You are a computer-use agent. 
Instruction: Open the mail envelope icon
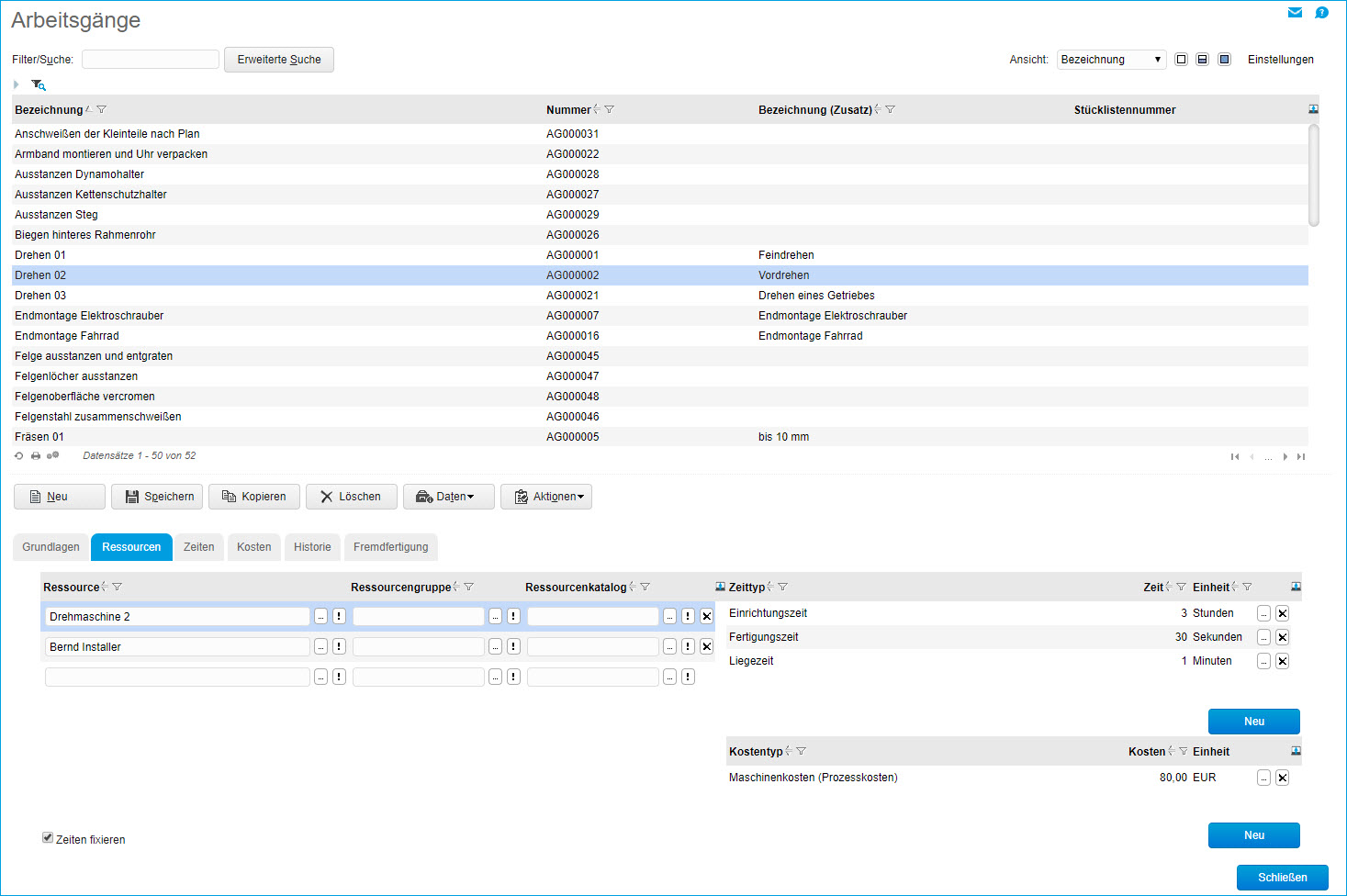1295,13
